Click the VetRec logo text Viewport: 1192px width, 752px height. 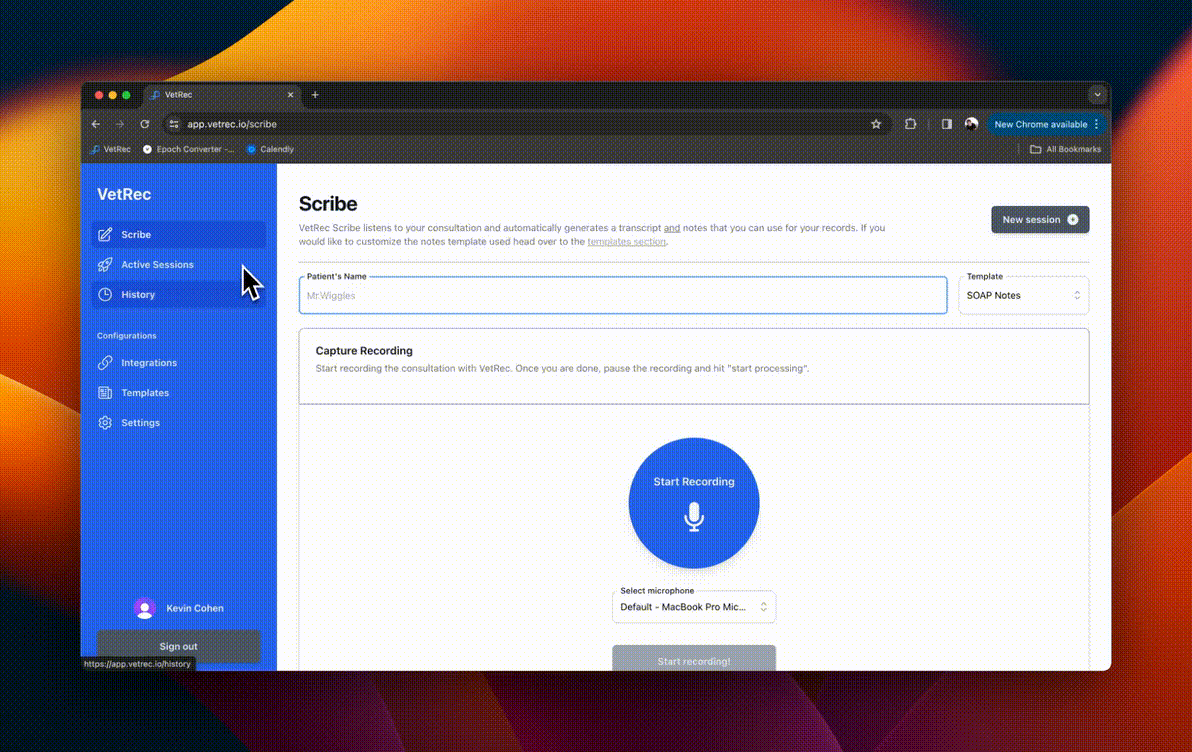point(124,194)
